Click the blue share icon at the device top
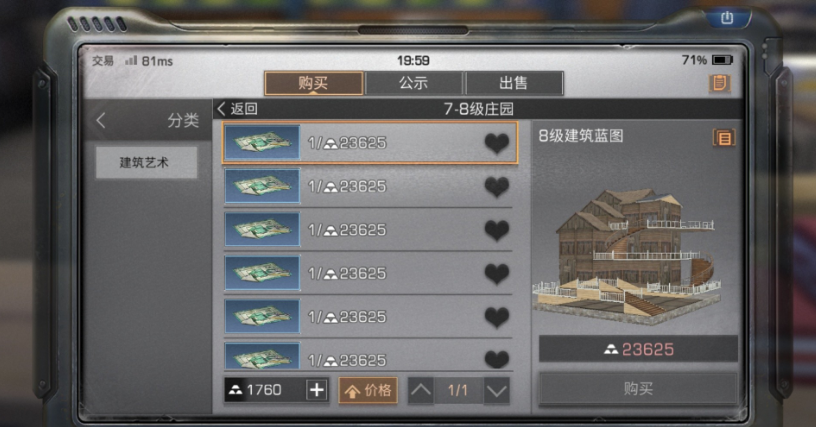816x427 pixels. [x=727, y=18]
